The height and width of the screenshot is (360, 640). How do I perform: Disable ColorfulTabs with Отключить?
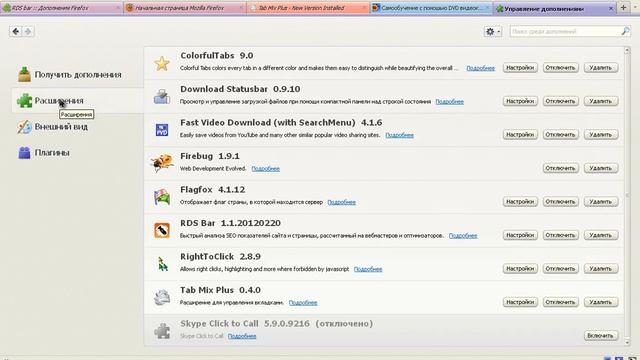(560, 67)
